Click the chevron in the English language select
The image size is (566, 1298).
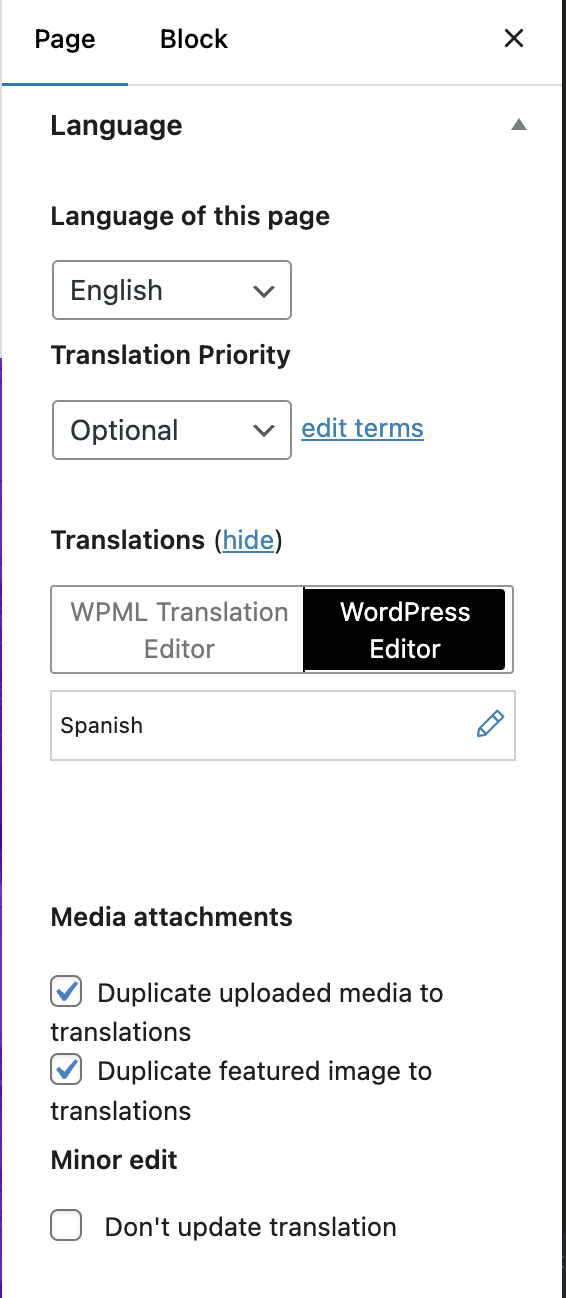pyautogui.click(x=264, y=292)
